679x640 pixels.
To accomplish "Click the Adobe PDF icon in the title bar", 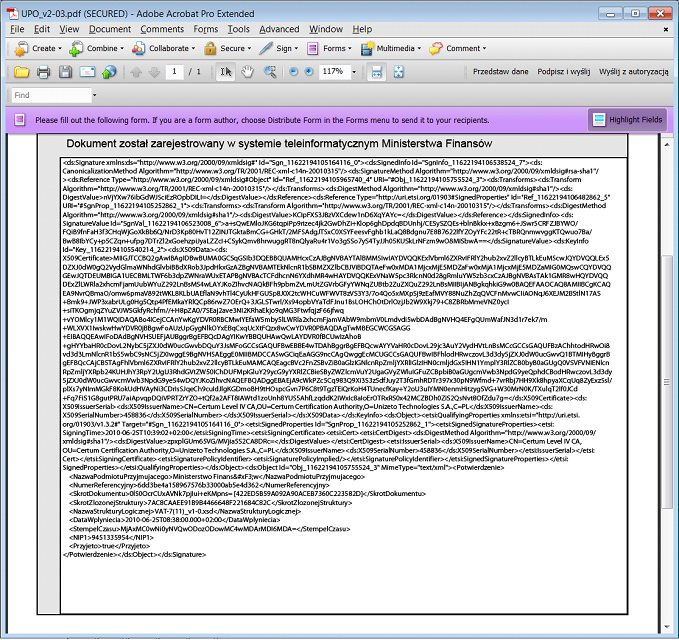I will pos(13,14).
